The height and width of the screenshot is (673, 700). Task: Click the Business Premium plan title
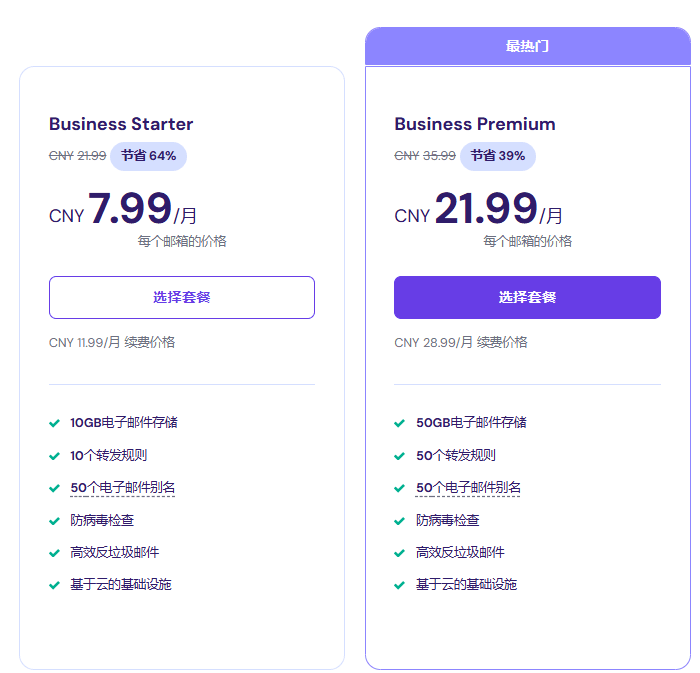[475, 124]
